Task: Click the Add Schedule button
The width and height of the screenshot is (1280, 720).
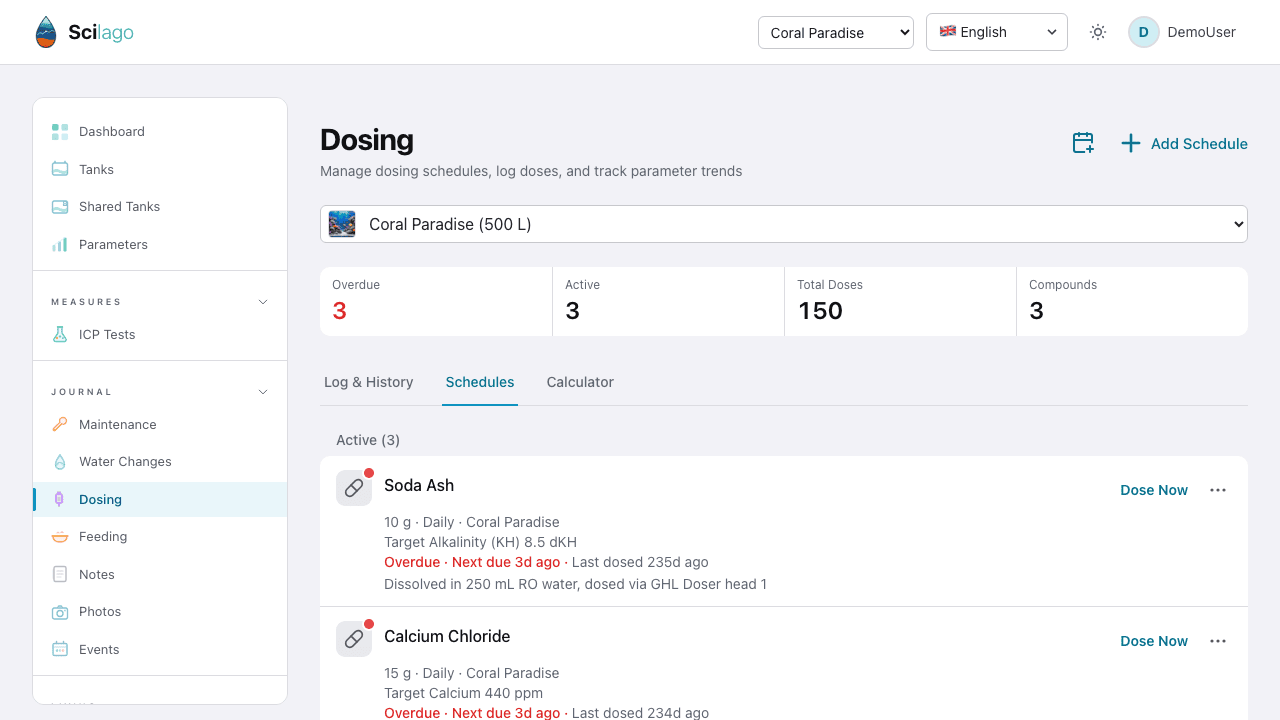Action: [x=1184, y=143]
